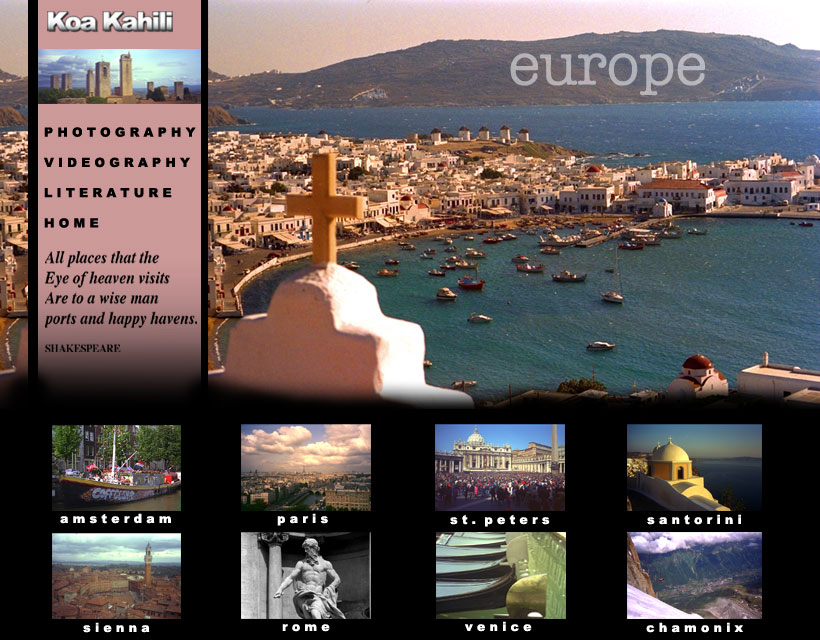Click the 'paris' text label
The height and width of the screenshot is (640, 820).
[x=303, y=519]
